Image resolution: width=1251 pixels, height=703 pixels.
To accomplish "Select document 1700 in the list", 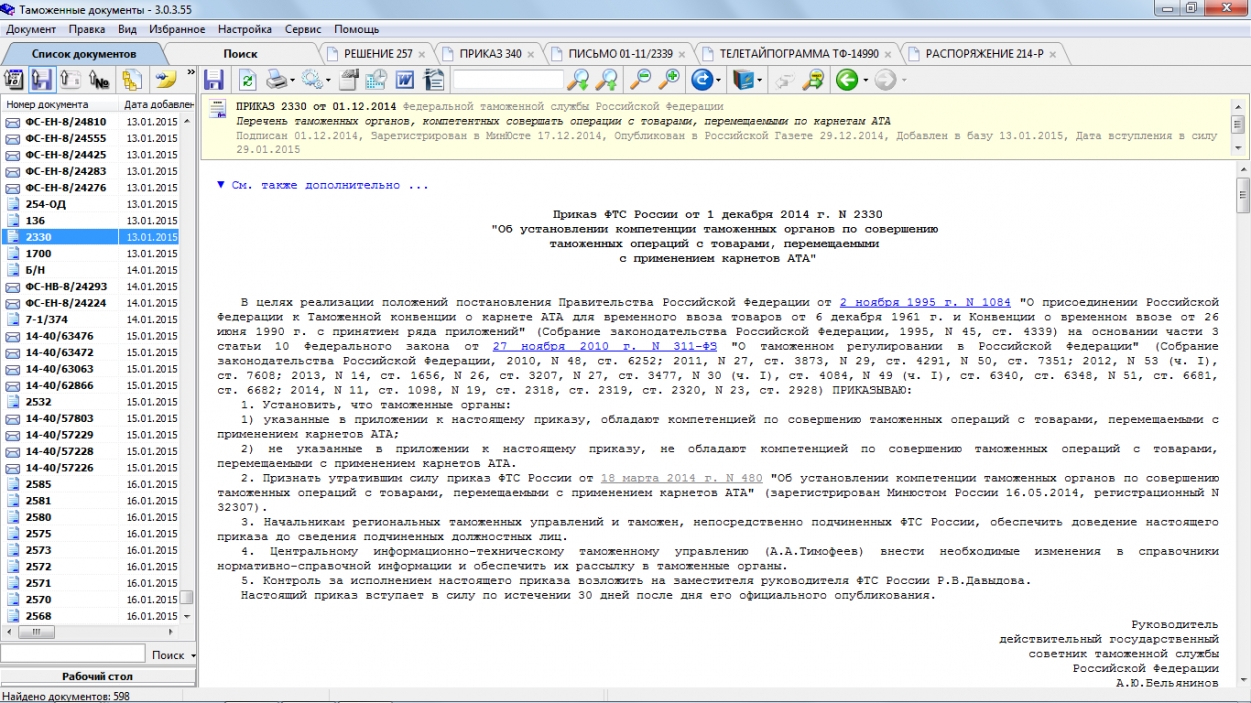I will [x=39, y=254].
